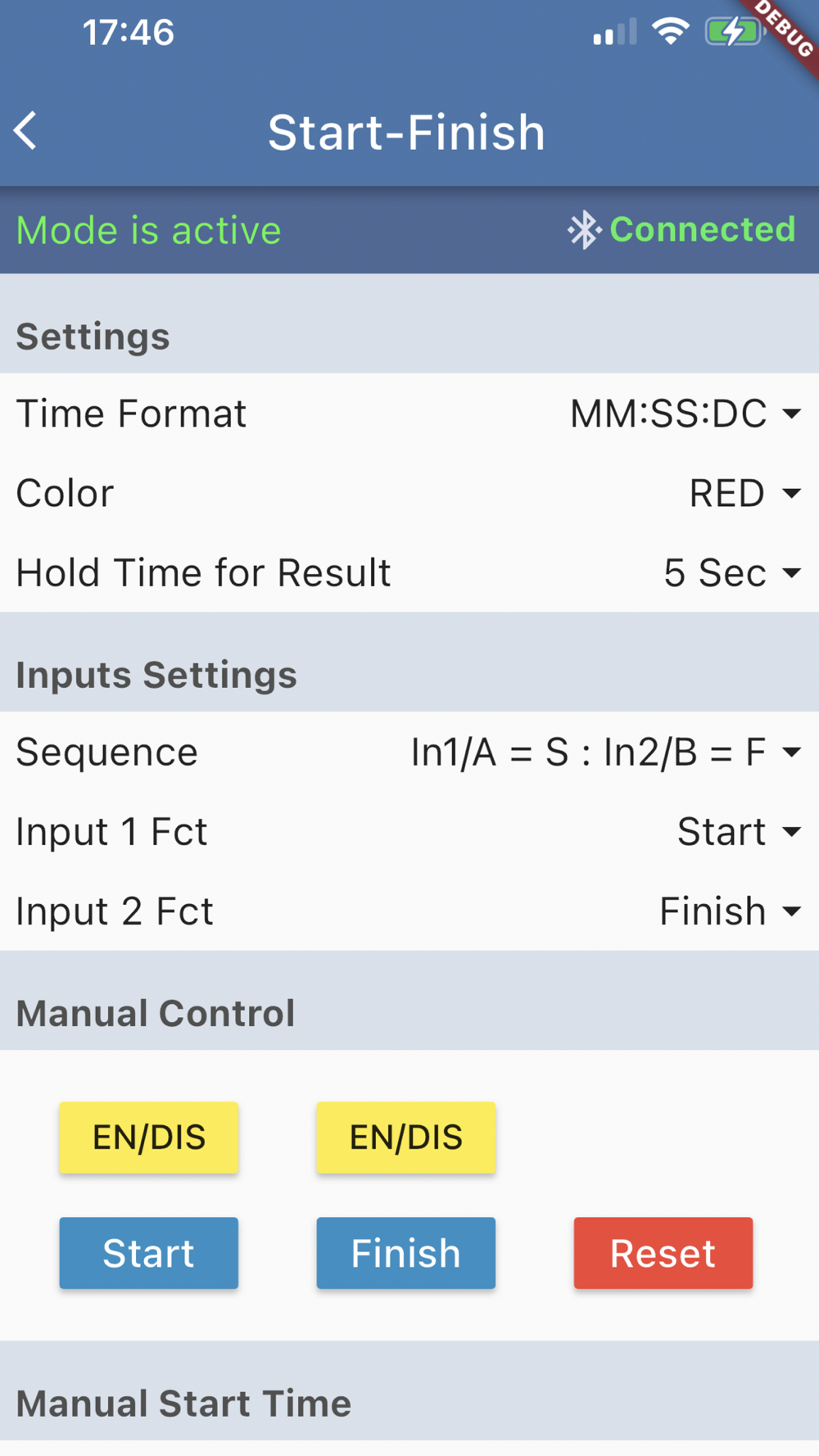Toggle the EN/DIS button above Start
The height and width of the screenshot is (1456, 819).
coord(149,1137)
